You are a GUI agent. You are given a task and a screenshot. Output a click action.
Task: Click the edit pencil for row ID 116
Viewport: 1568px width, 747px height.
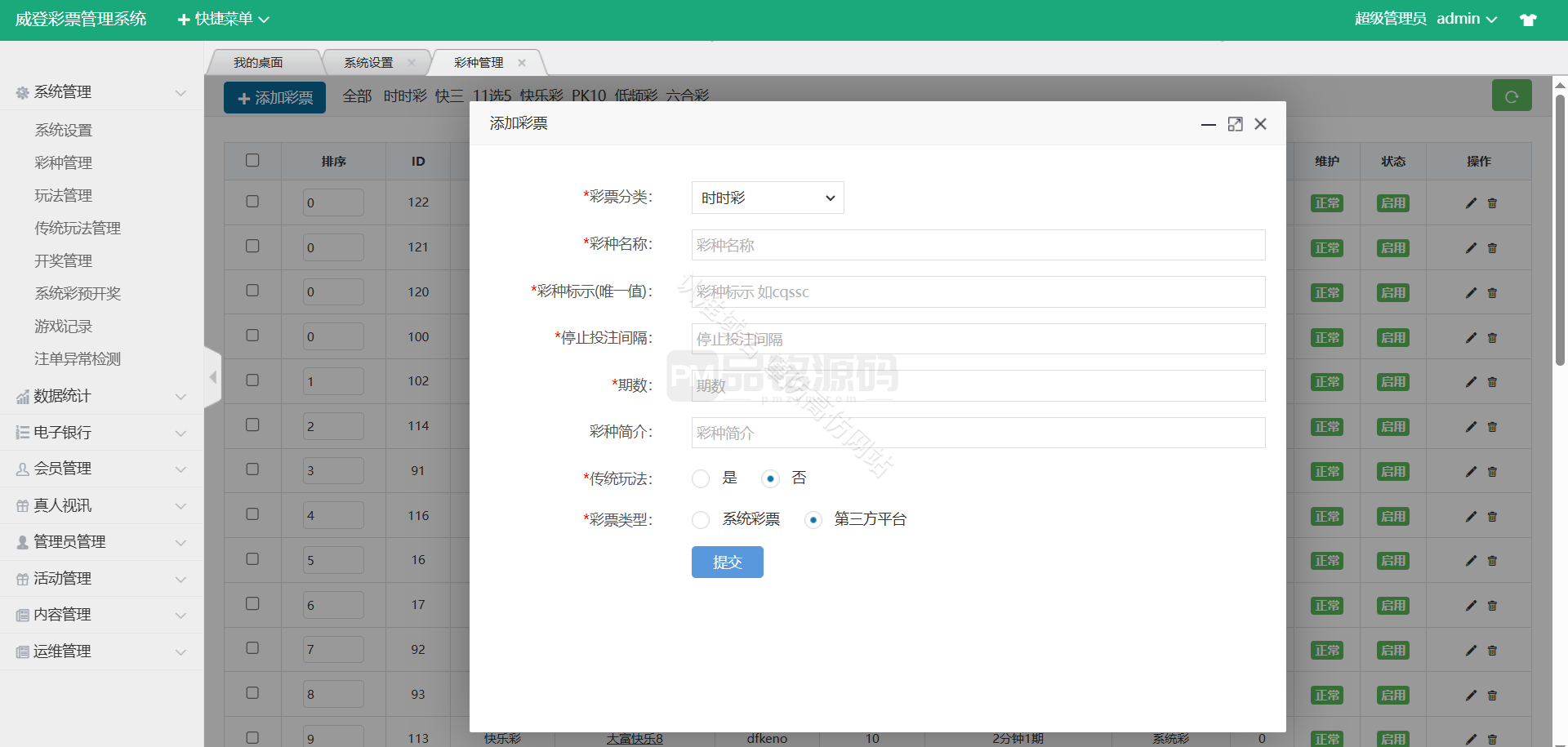pyautogui.click(x=1471, y=517)
